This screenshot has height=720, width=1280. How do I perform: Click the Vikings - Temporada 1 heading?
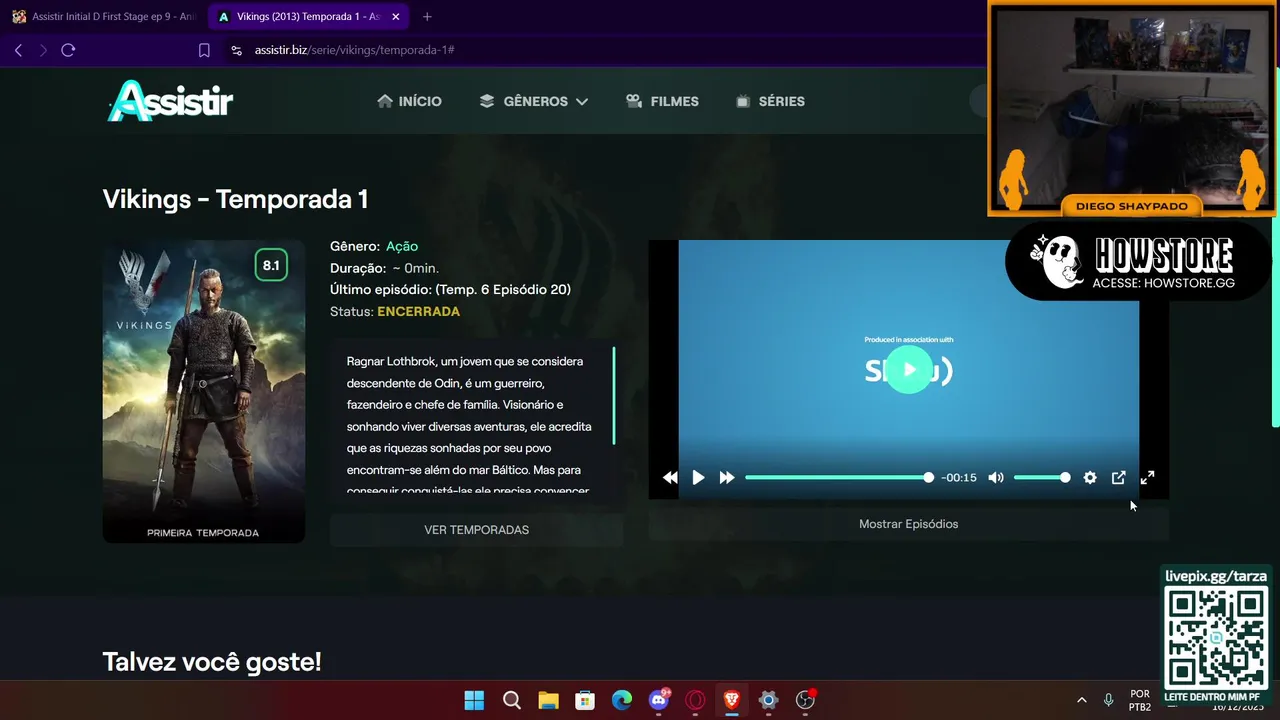[x=235, y=199]
